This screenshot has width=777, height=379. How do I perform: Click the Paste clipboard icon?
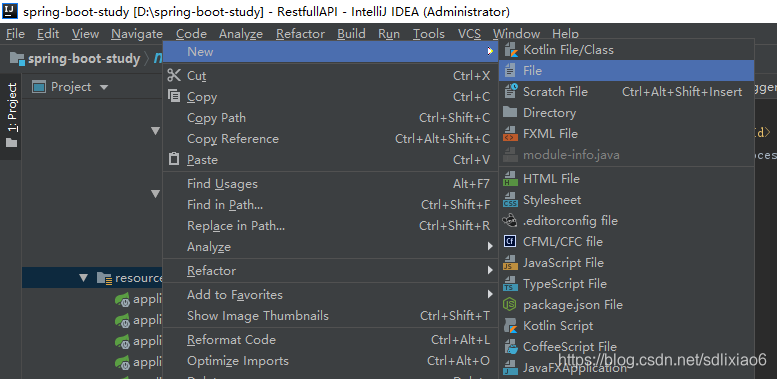click(x=174, y=159)
